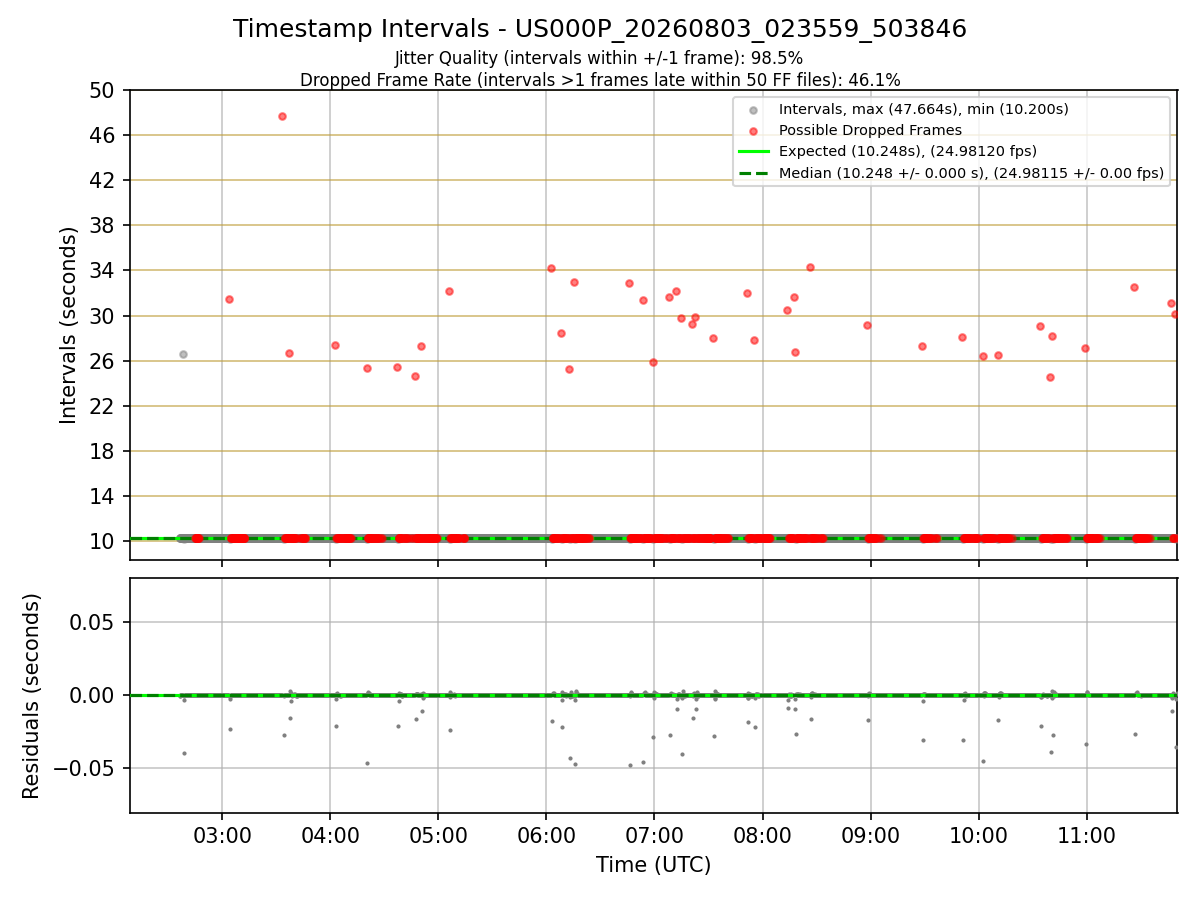1200x900 pixels.
Task: Click the Median legend entry text
Action: point(971,173)
